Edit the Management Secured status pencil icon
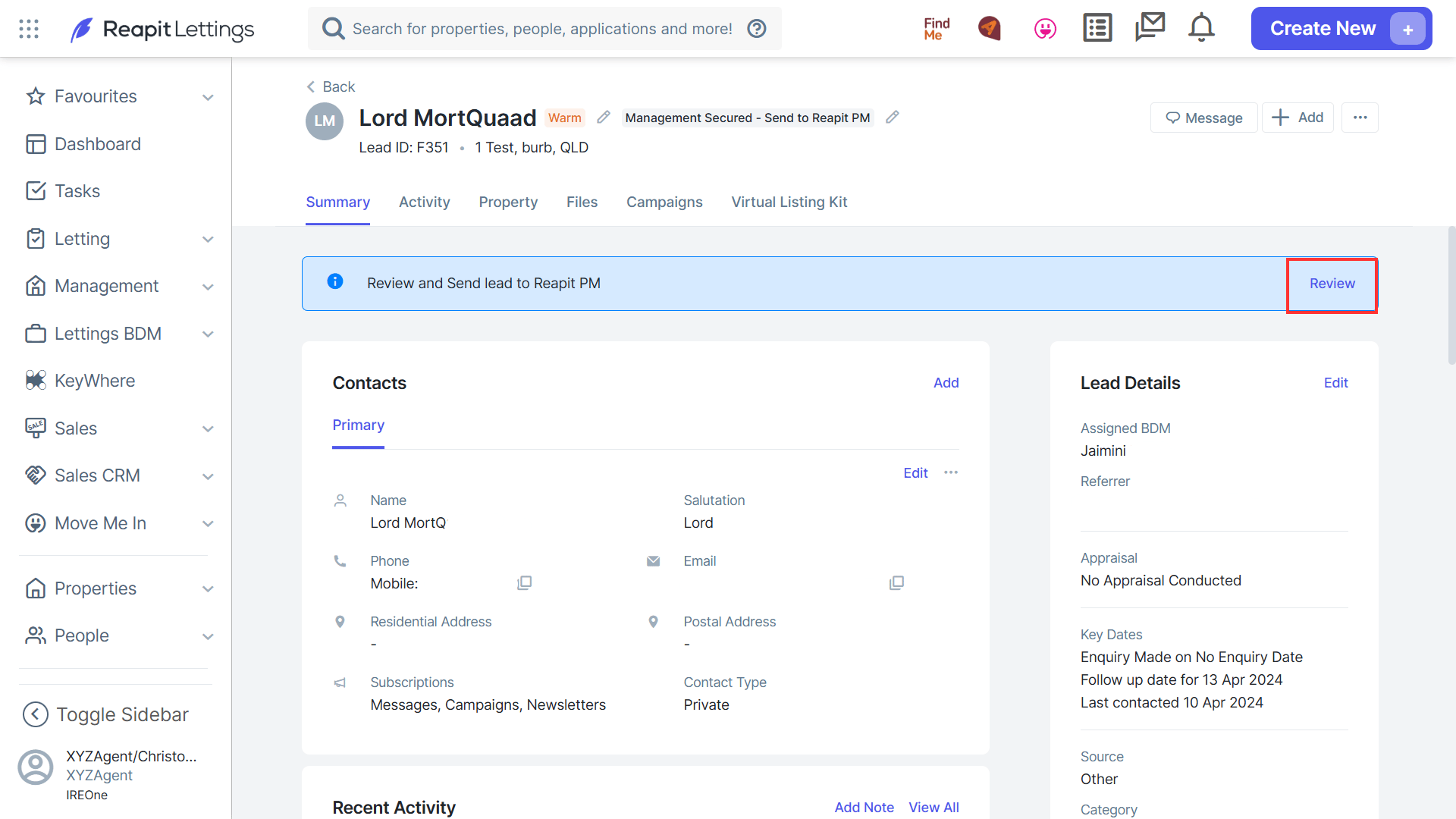The image size is (1456, 819). (893, 117)
